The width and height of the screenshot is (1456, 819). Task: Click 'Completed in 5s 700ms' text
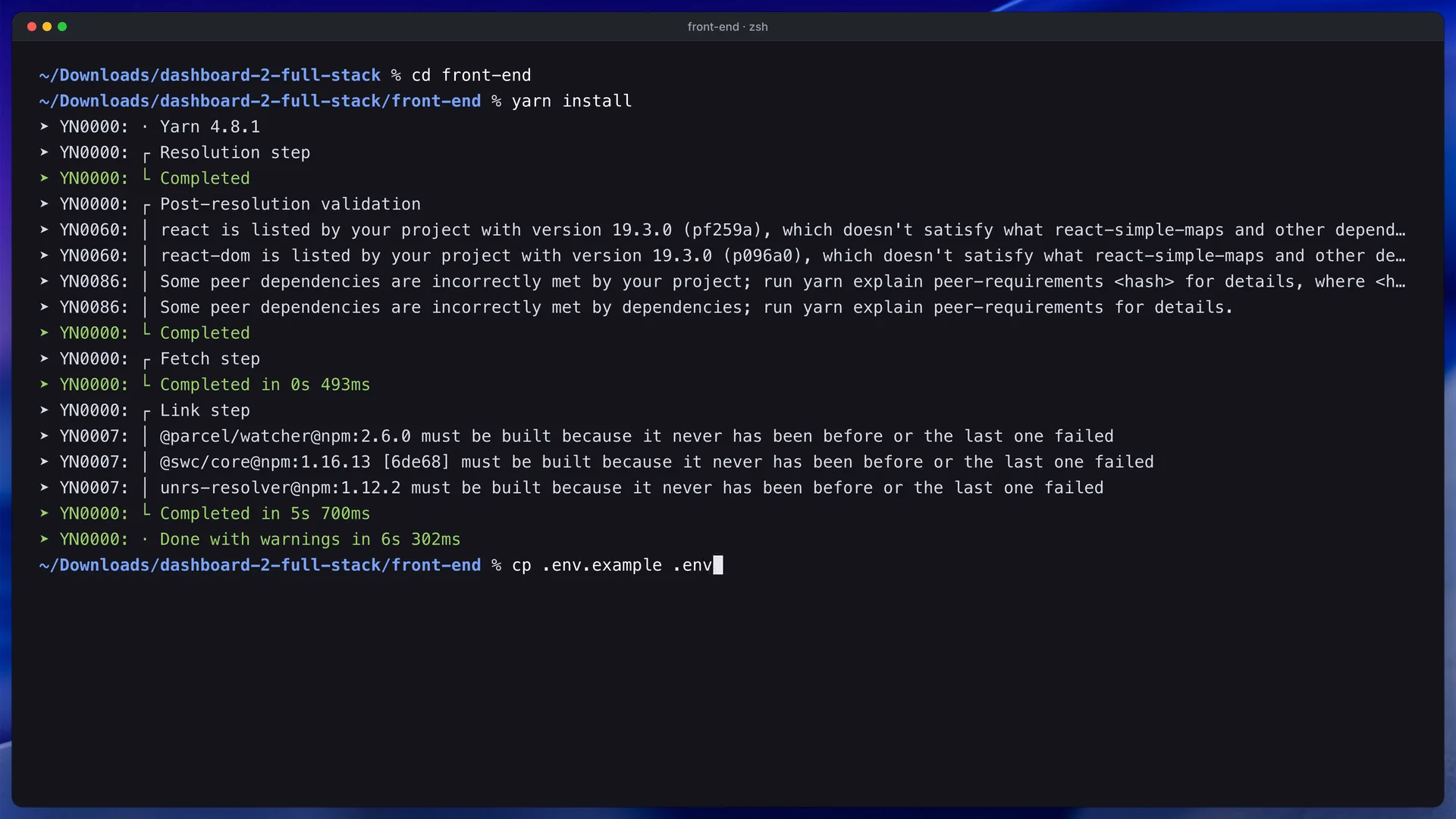[265, 513]
